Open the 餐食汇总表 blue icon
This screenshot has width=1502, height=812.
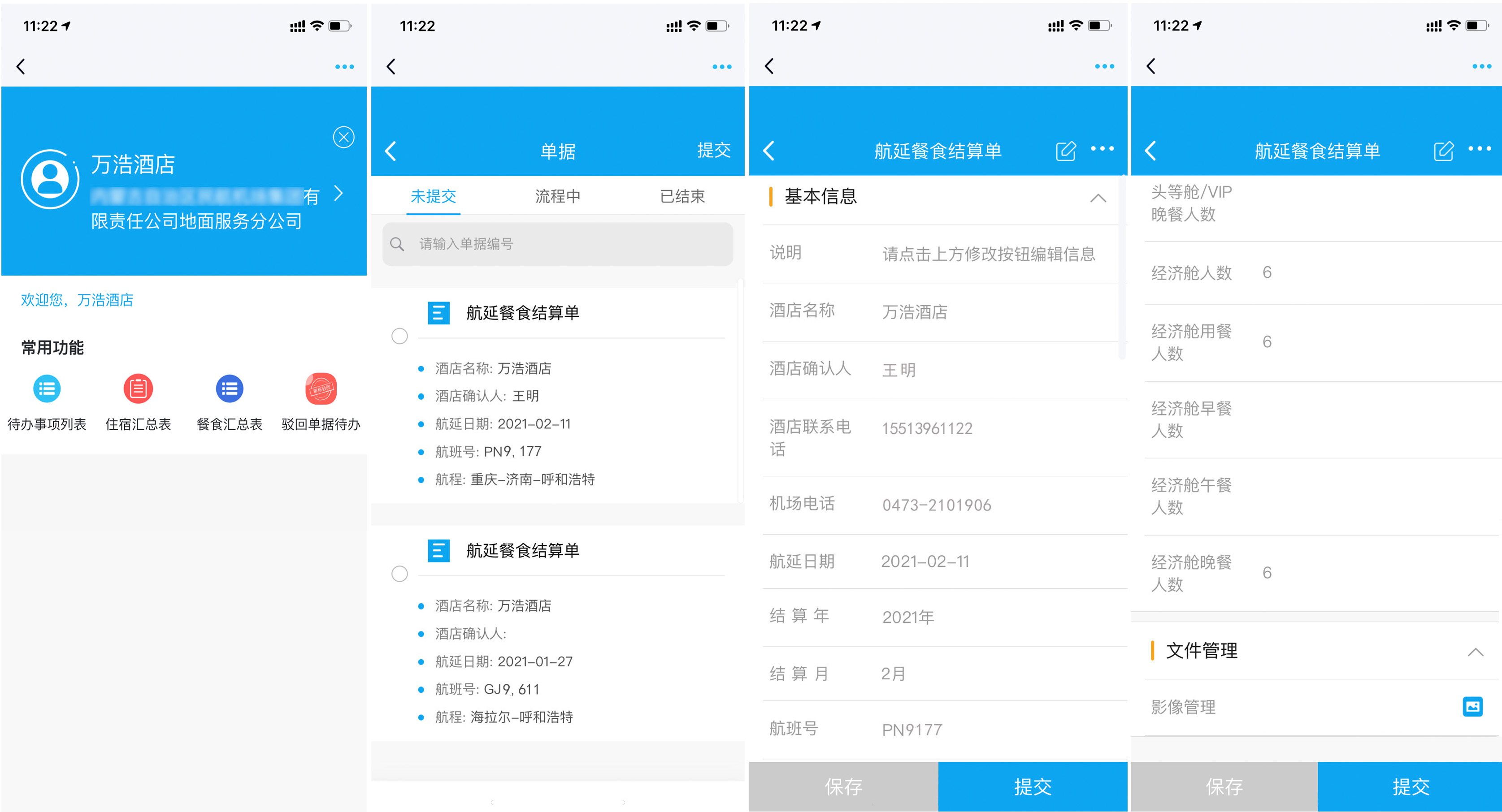(229, 389)
